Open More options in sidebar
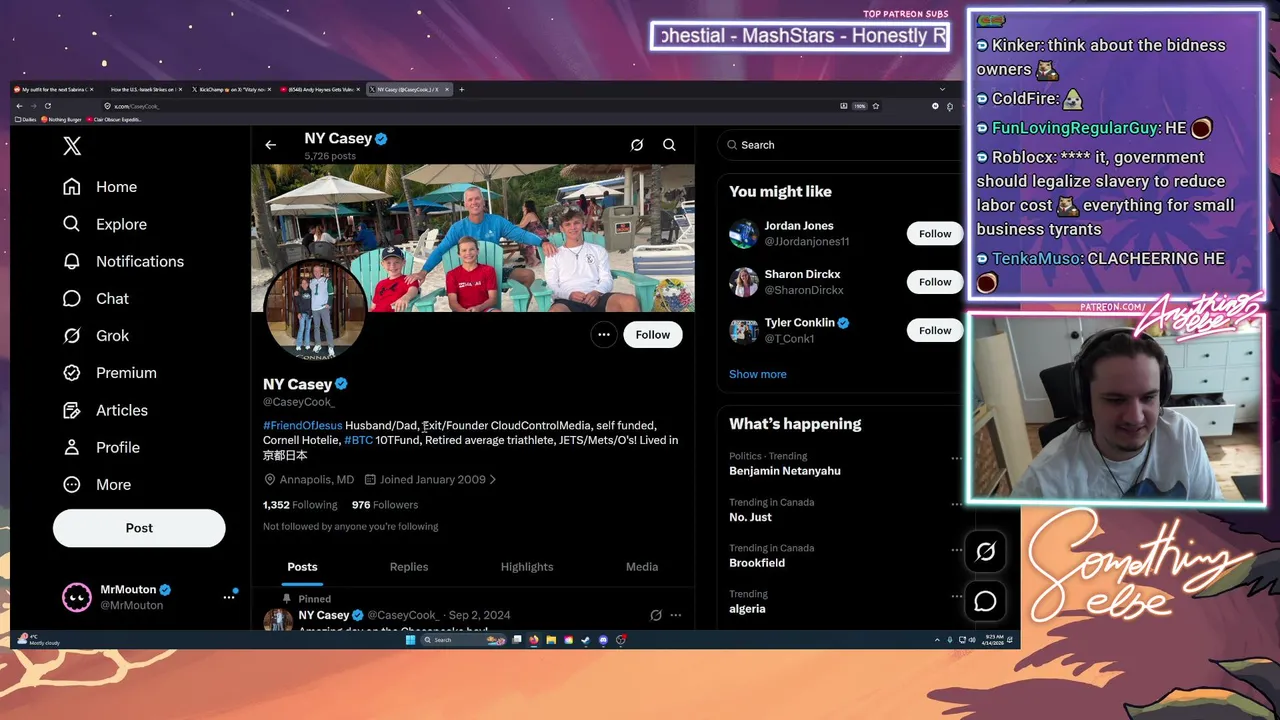The image size is (1280, 720). coord(97,484)
